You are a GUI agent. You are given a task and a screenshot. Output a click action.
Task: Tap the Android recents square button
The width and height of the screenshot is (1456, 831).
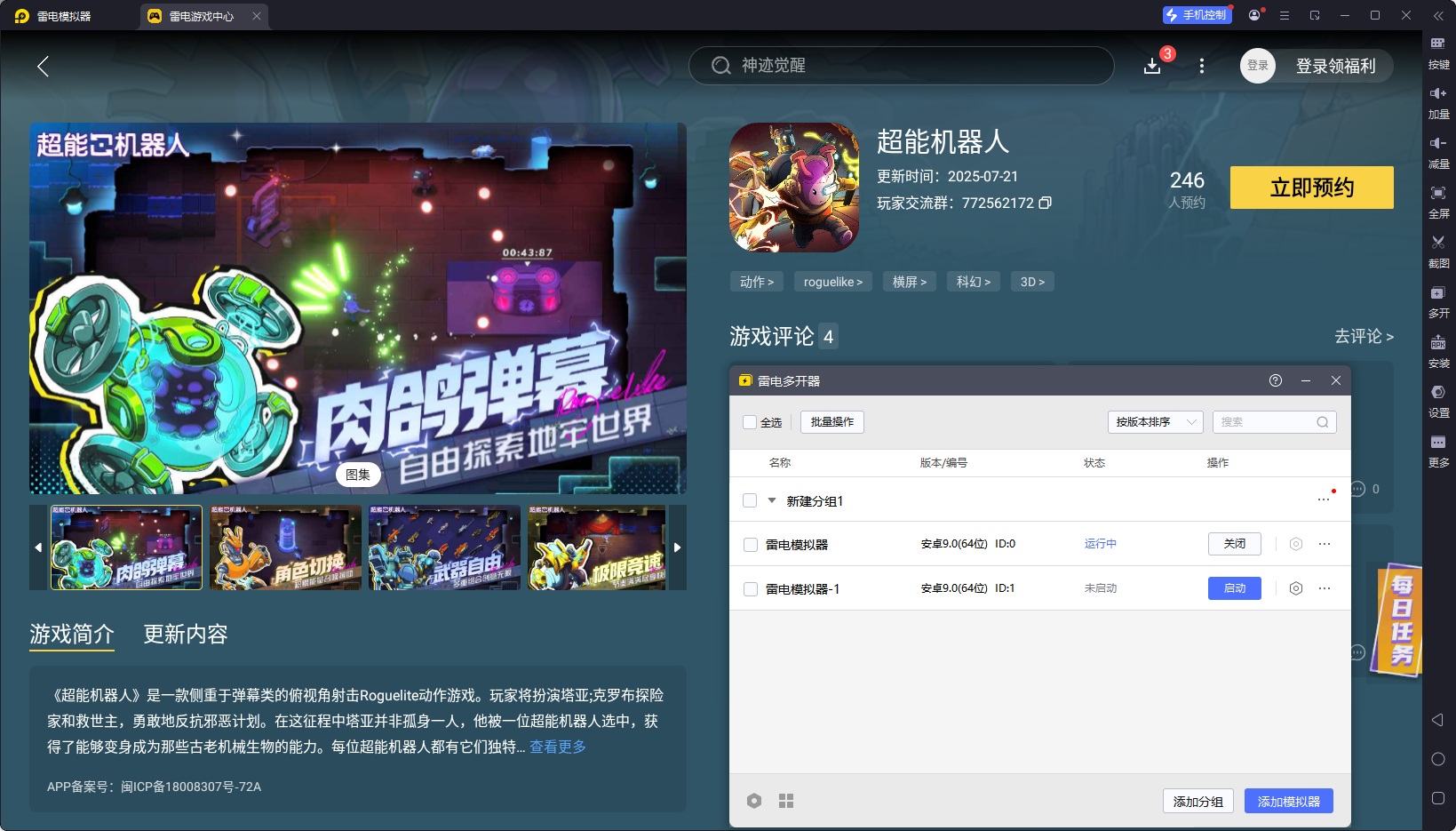[x=1438, y=798]
